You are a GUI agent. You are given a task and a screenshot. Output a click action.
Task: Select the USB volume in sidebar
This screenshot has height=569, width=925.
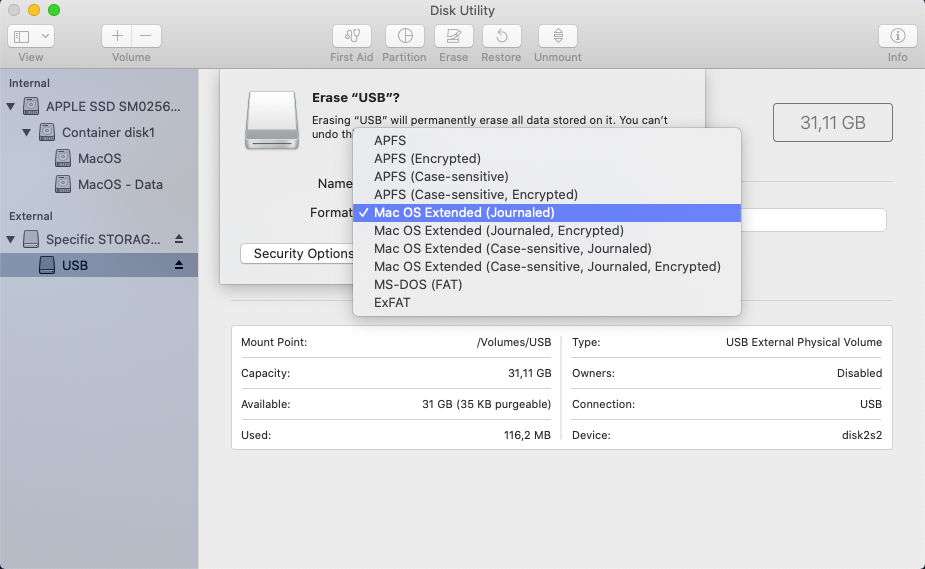coord(99,265)
